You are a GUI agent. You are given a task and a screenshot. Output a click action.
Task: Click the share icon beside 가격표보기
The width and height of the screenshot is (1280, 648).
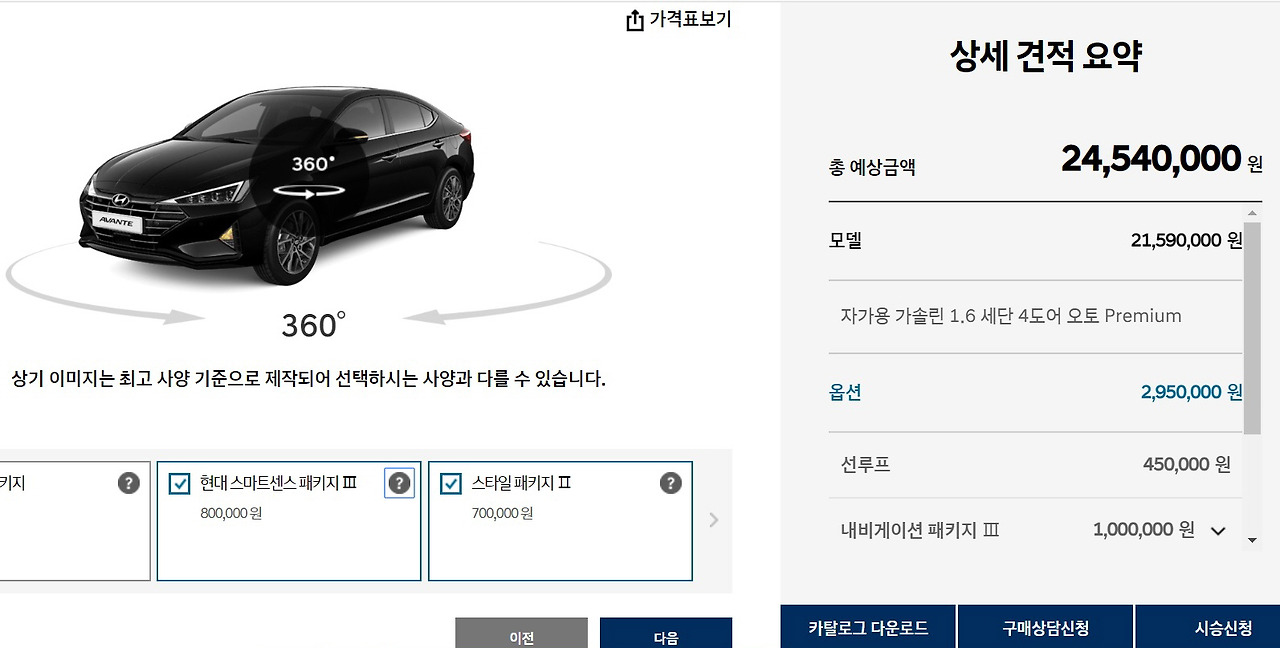point(635,20)
